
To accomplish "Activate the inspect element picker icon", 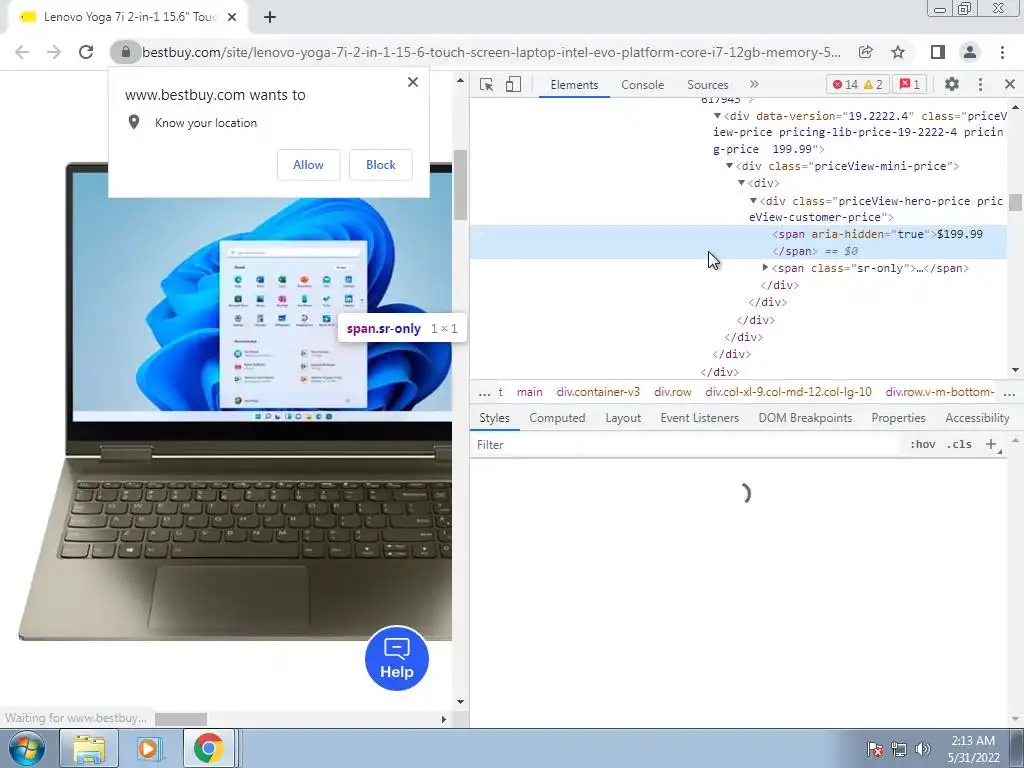I will coord(486,84).
